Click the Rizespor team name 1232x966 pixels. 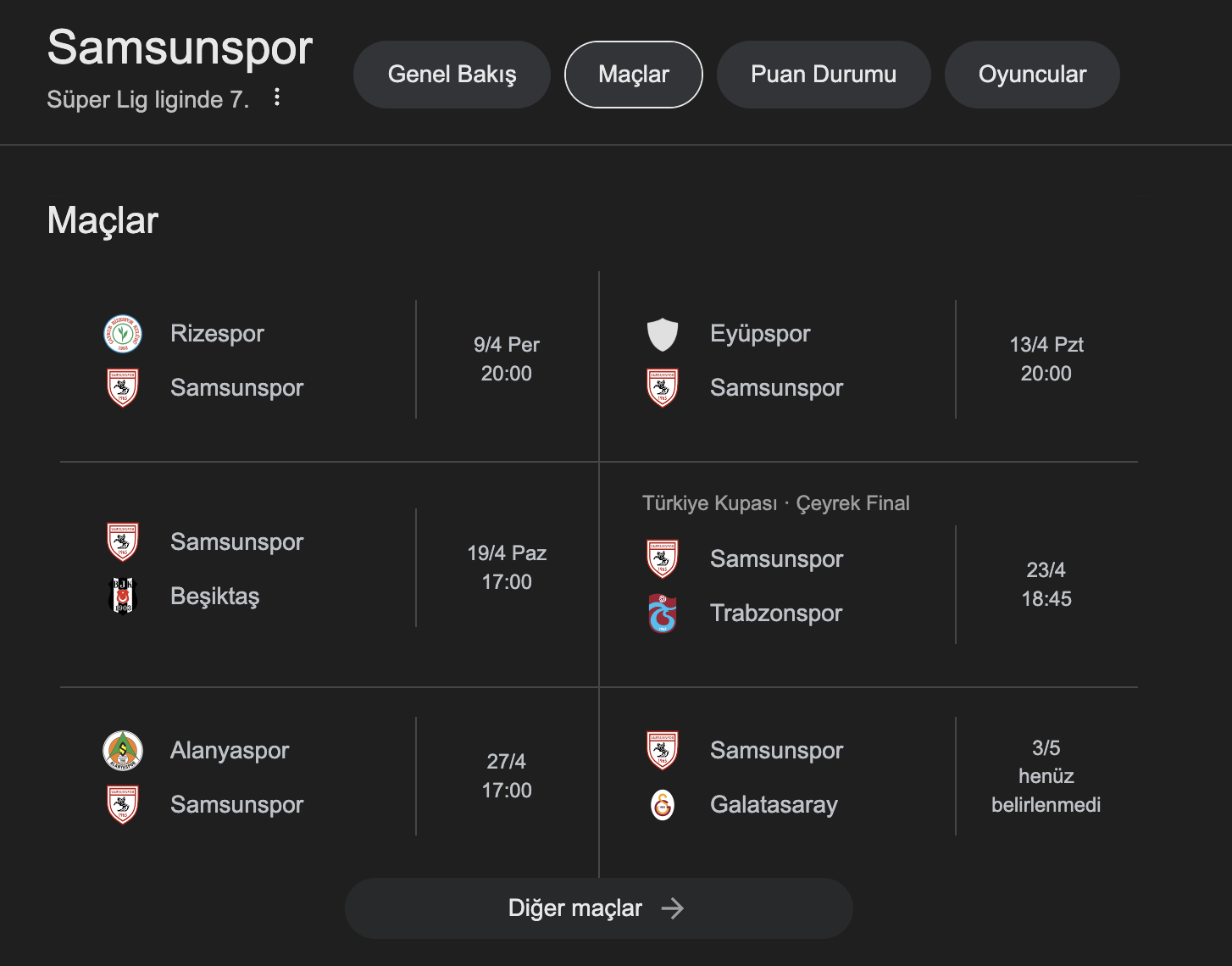pos(217,333)
